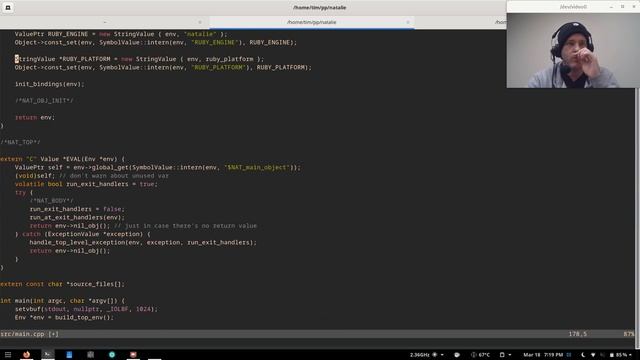Open the gray files app in taskbar
The image size is (640, 360).
click(x=91, y=354)
